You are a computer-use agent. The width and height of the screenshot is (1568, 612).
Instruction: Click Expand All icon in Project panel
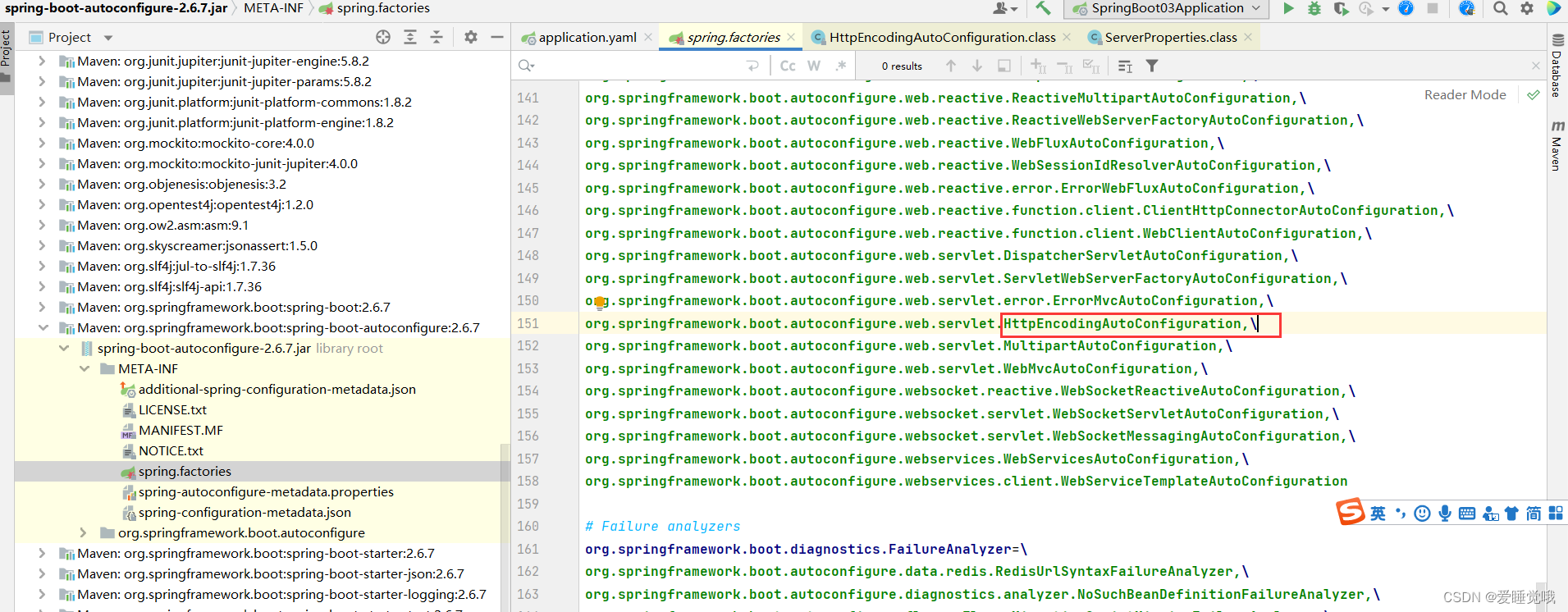(x=410, y=37)
